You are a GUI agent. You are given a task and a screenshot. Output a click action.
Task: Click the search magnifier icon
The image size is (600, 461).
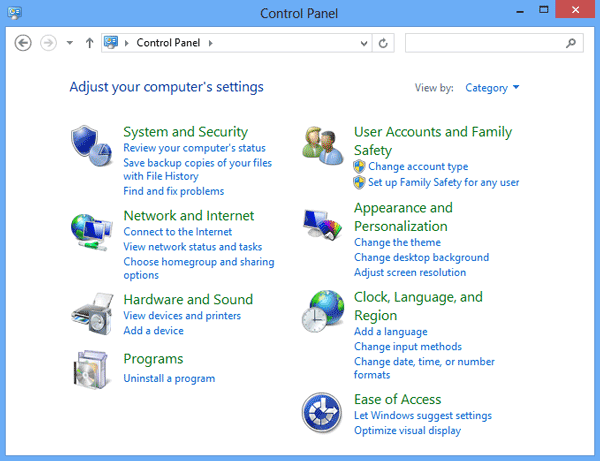point(571,43)
